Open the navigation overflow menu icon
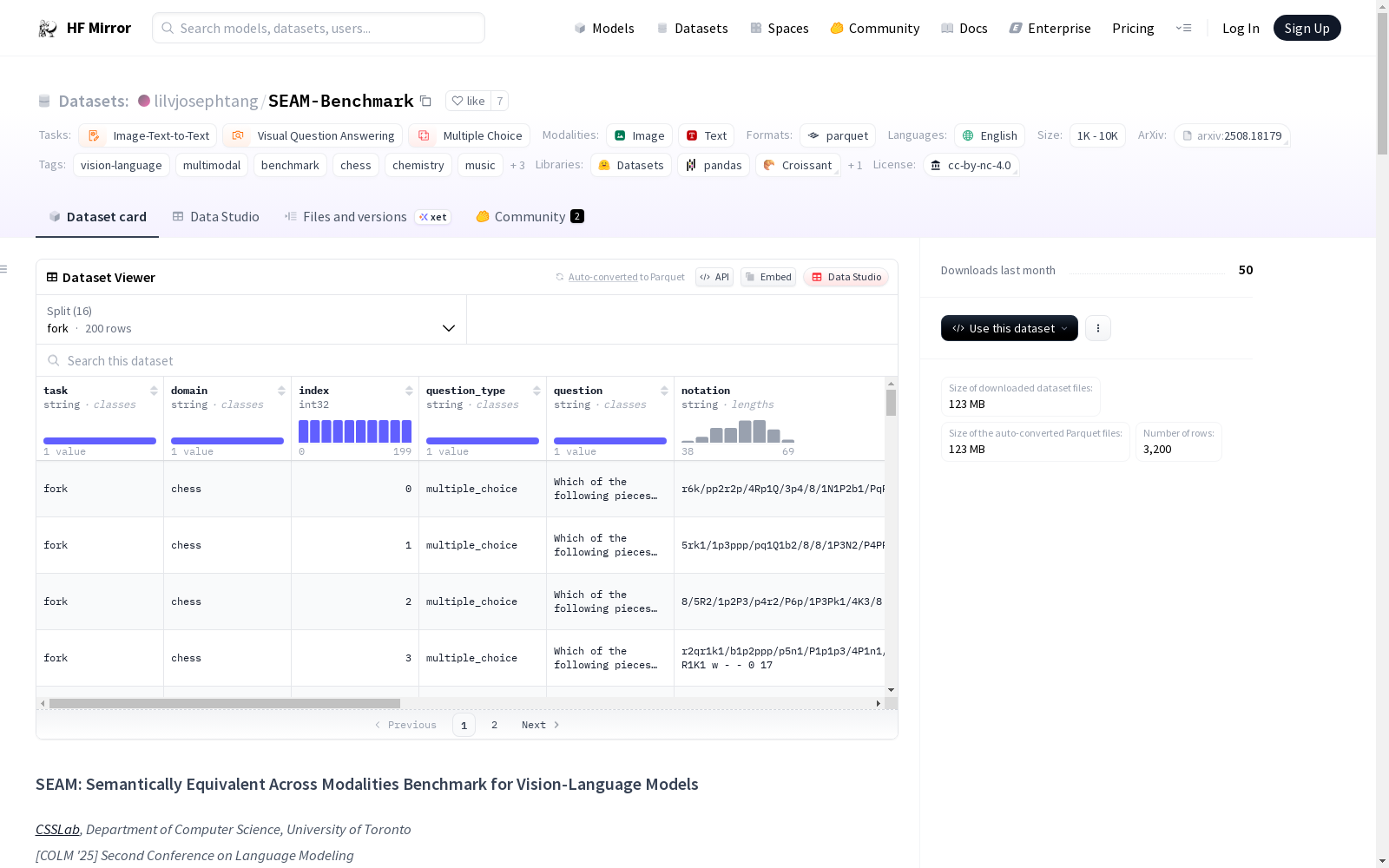The width and height of the screenshot is (1389, 868). 1183,28
